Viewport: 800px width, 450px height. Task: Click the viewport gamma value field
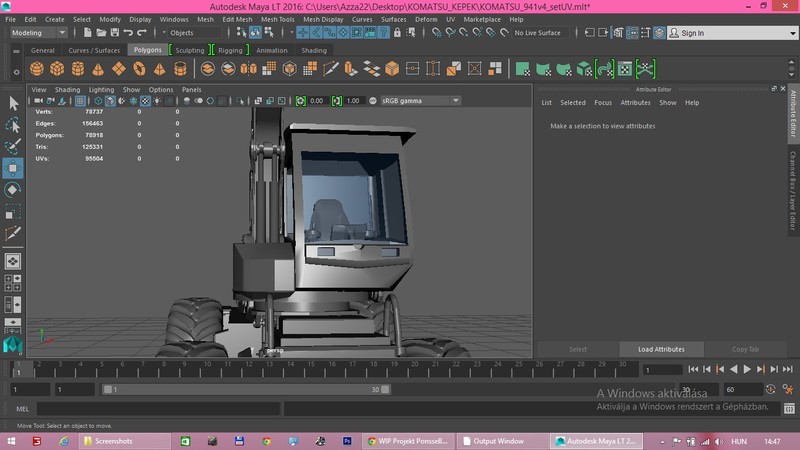[353, 101]
